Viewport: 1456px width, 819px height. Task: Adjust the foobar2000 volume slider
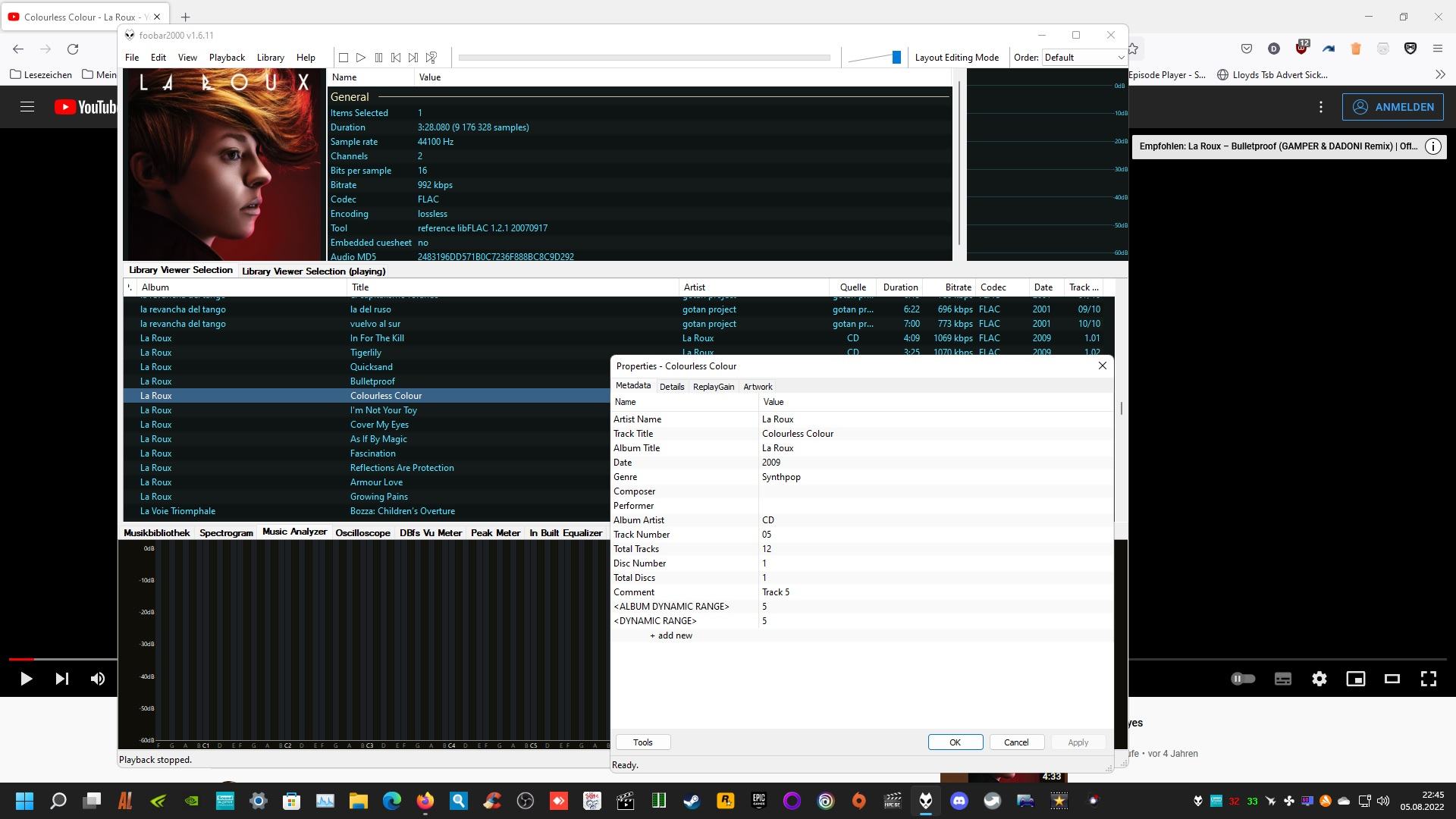coord(874,58)
